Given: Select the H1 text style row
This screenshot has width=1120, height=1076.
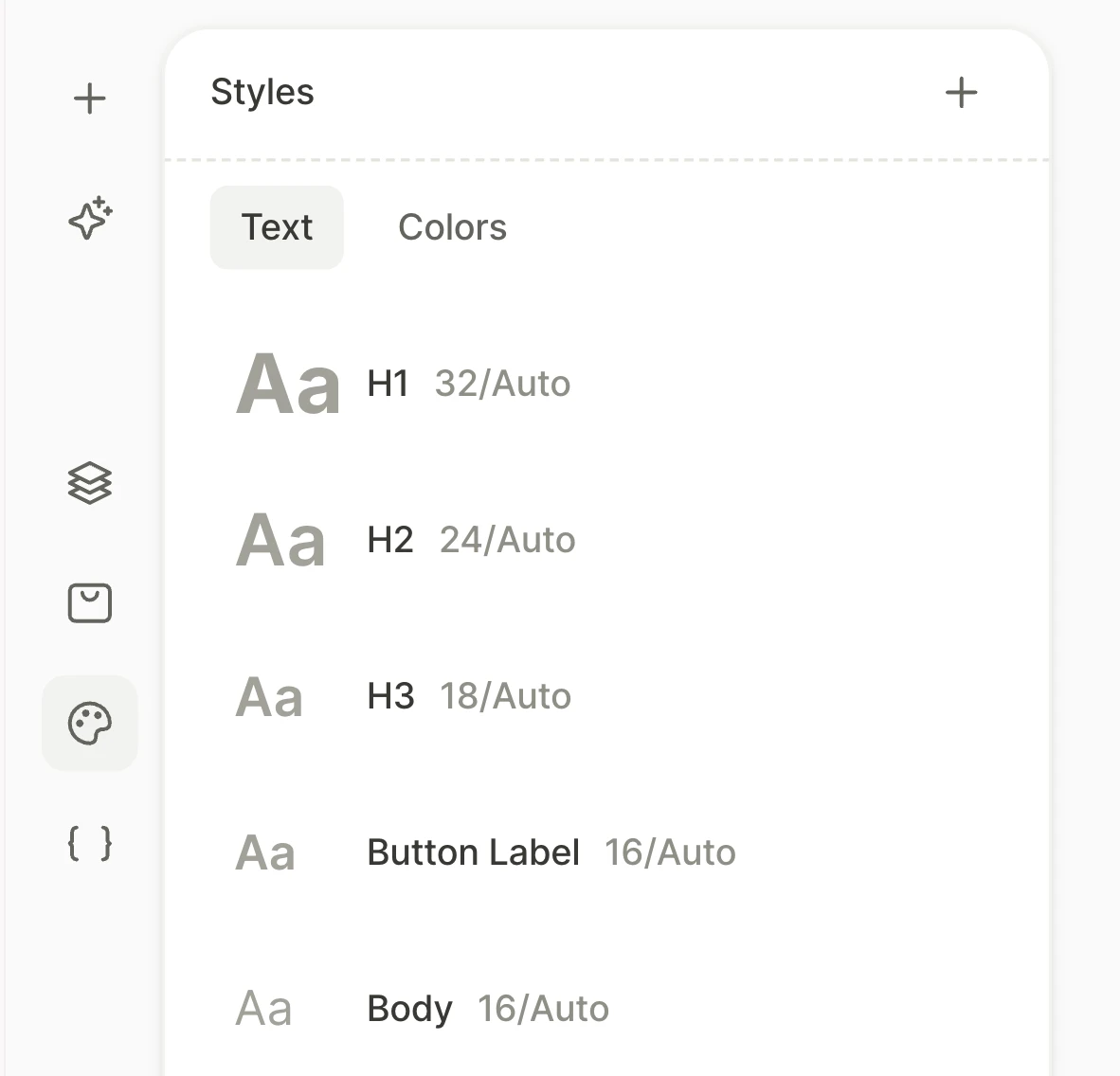Looking at the screenshot, I should pyautogui.click(x=607, y=384).
